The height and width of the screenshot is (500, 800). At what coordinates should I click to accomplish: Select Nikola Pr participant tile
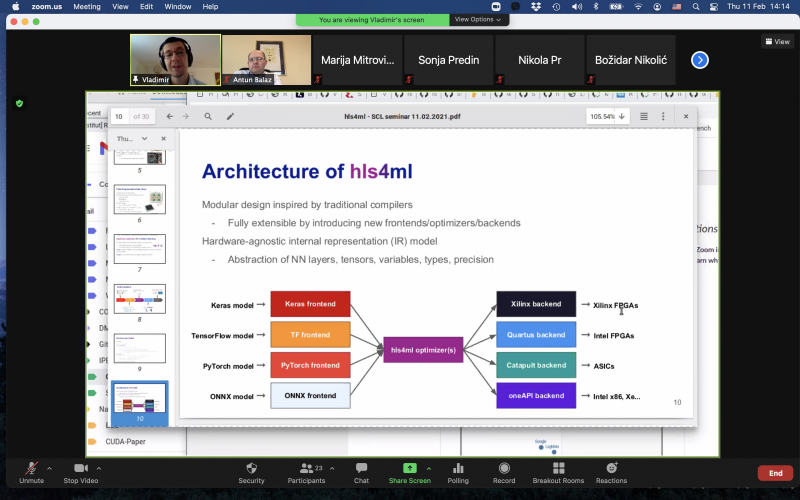click(540, 60)
